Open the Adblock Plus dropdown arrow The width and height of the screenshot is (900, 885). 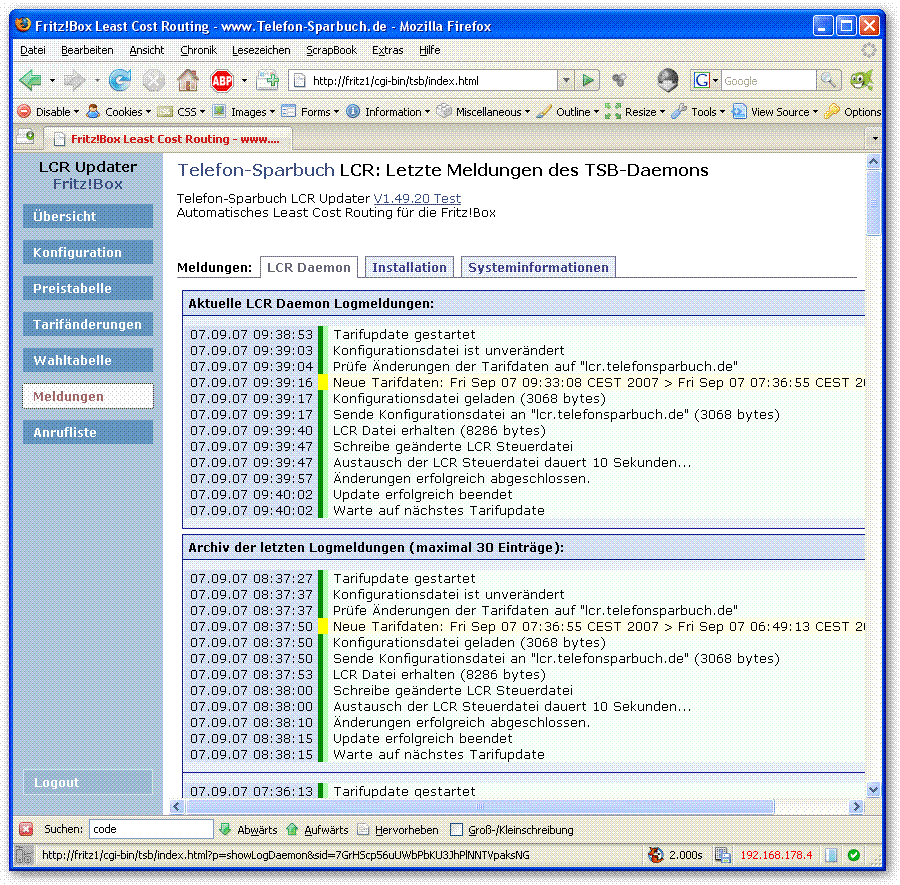click(x=245, y=80)
